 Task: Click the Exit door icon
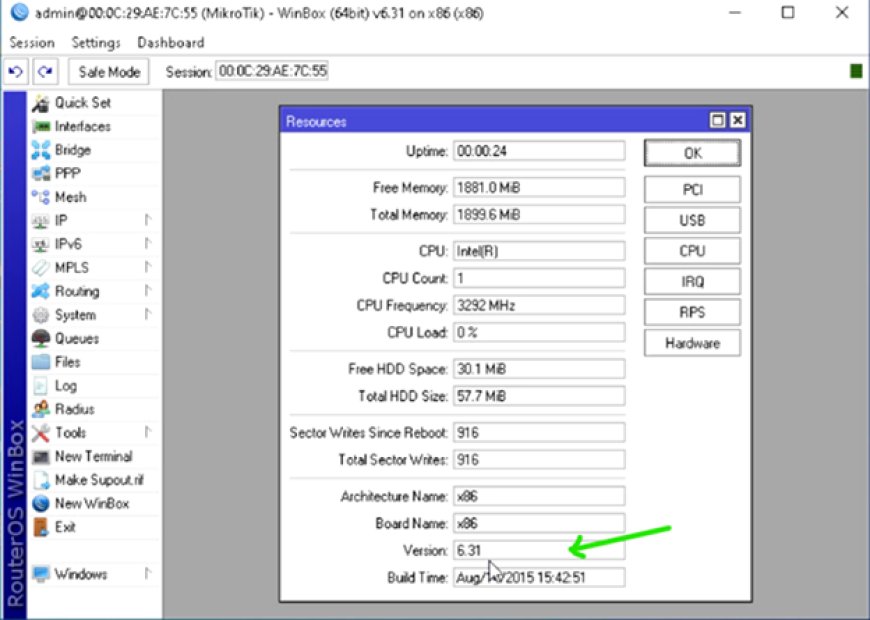41,527
